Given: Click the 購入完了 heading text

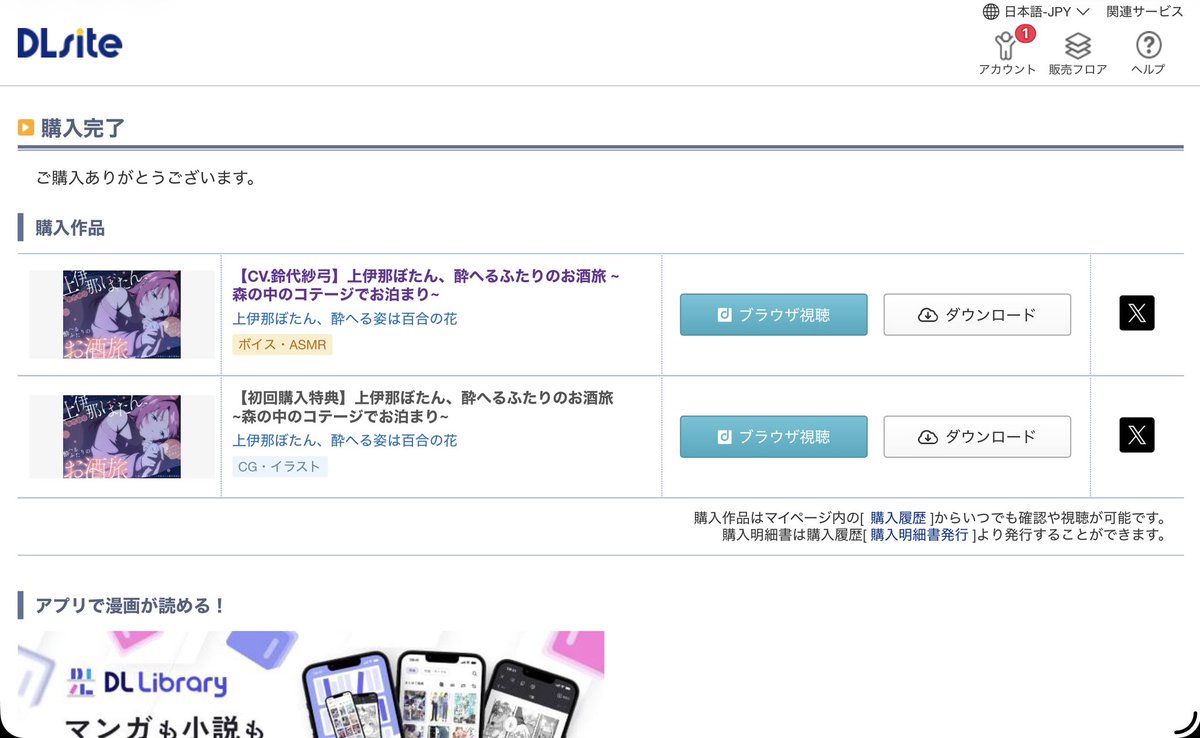Looking at the screenshot, I should tap(83, 128).
